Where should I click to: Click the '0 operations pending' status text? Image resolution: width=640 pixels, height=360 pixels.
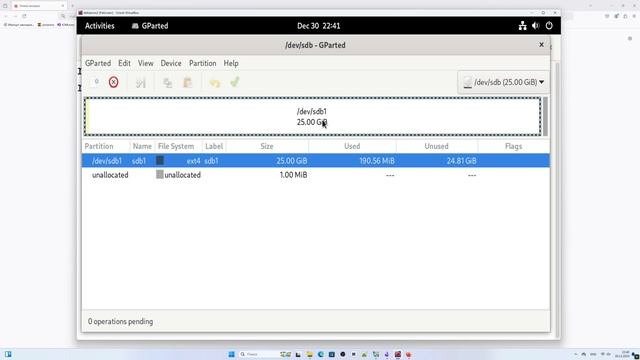coord(120,322)
